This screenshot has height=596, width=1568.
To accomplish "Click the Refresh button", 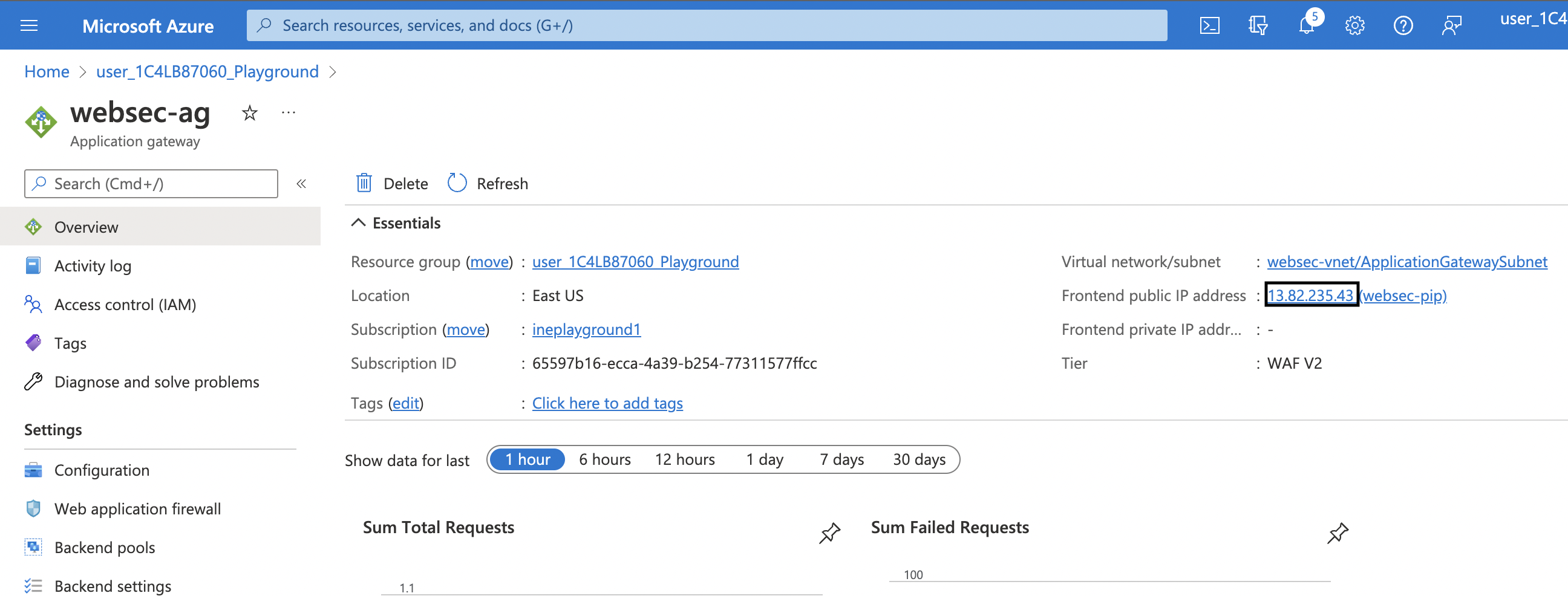I will [x=488, y=184].
